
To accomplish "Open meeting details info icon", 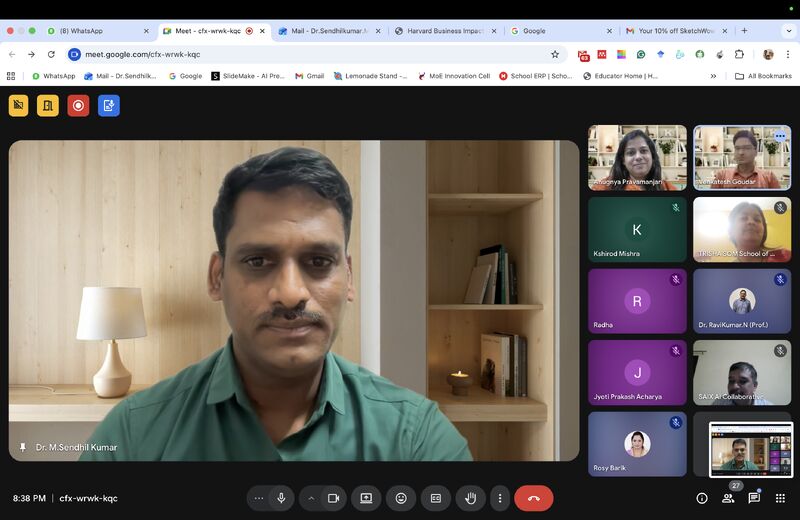I will [702, 498].
